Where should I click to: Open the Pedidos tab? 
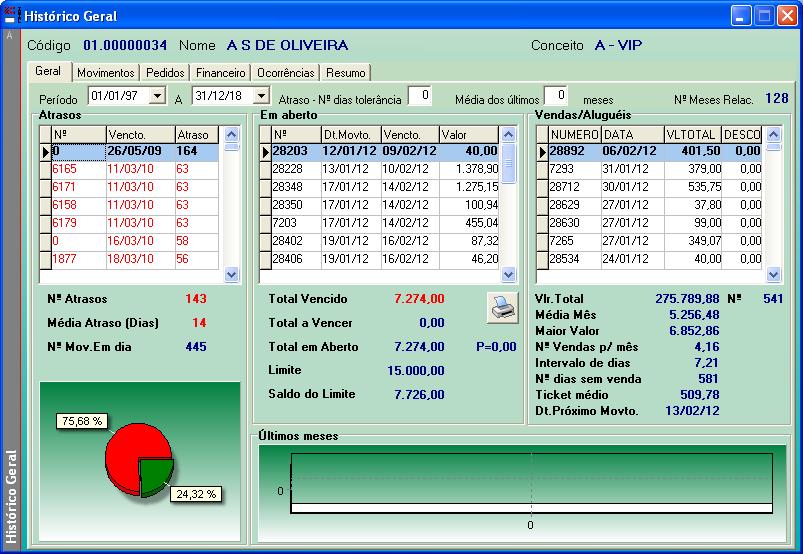(165, 73)
